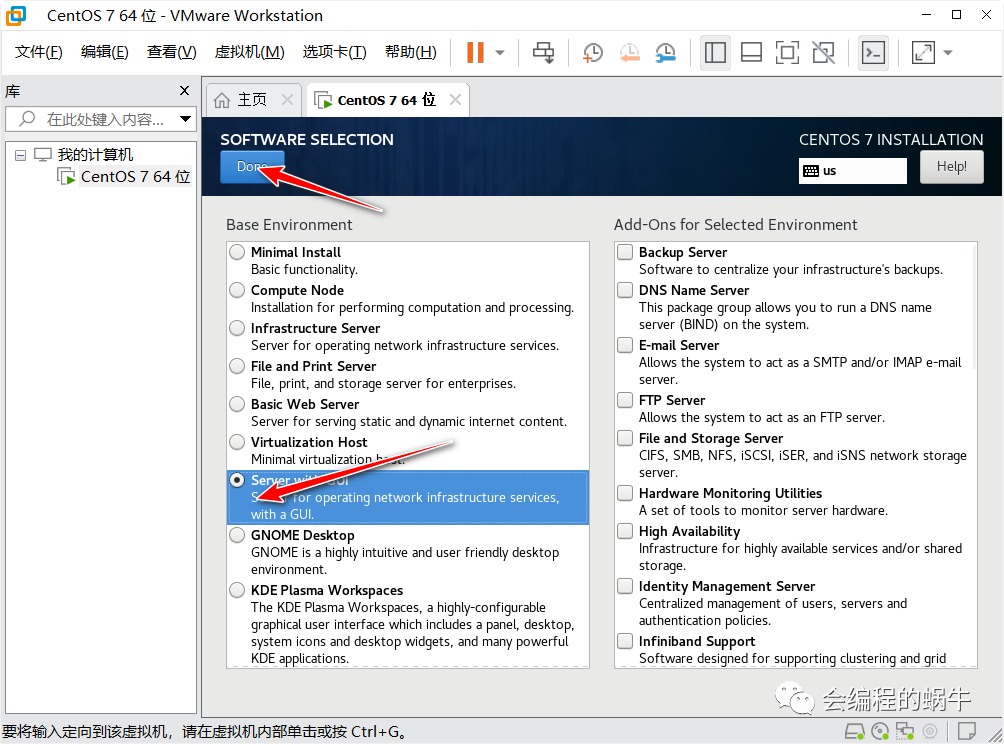Select the Basic Web Server radio button
Image resolution: width=1004 pixels, height=744 pixels.
tap(237, 404)
